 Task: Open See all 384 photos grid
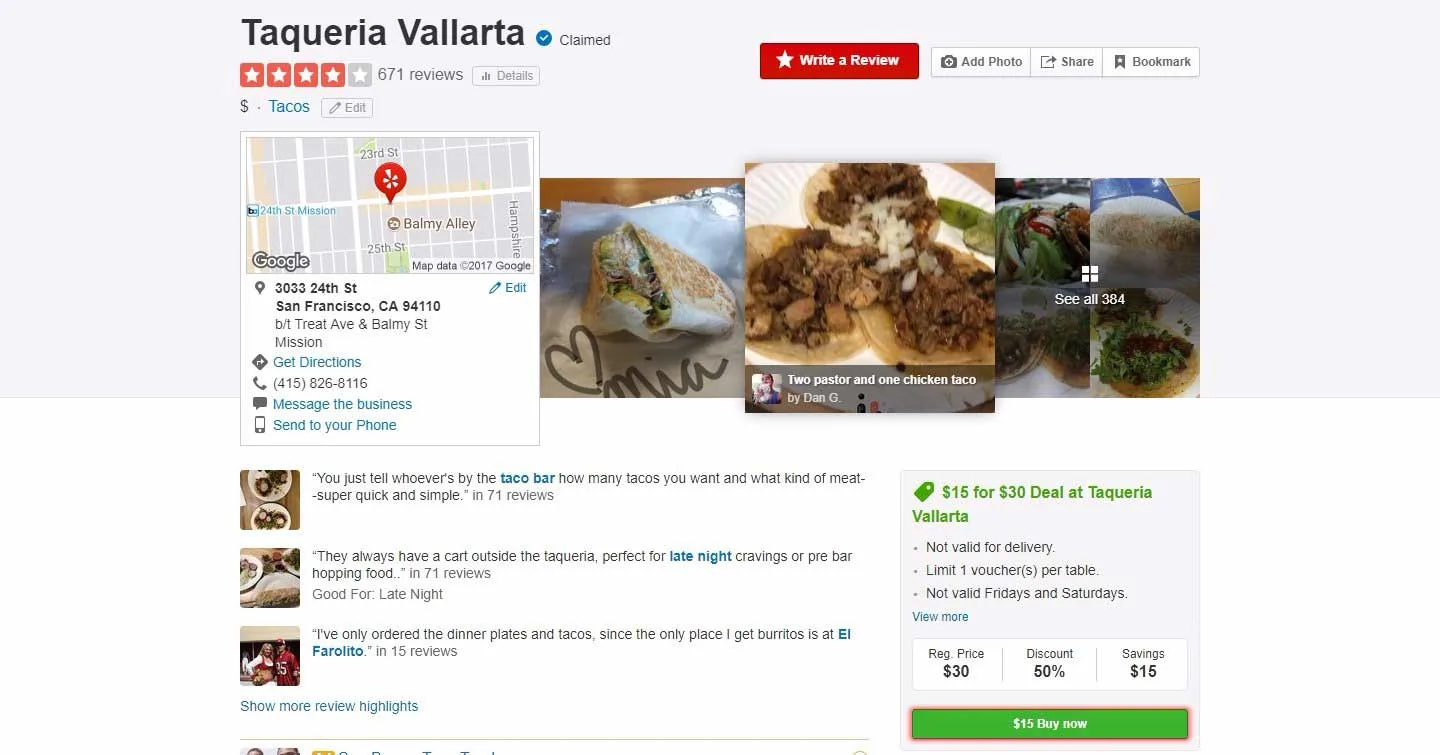tap(1090, 287)
